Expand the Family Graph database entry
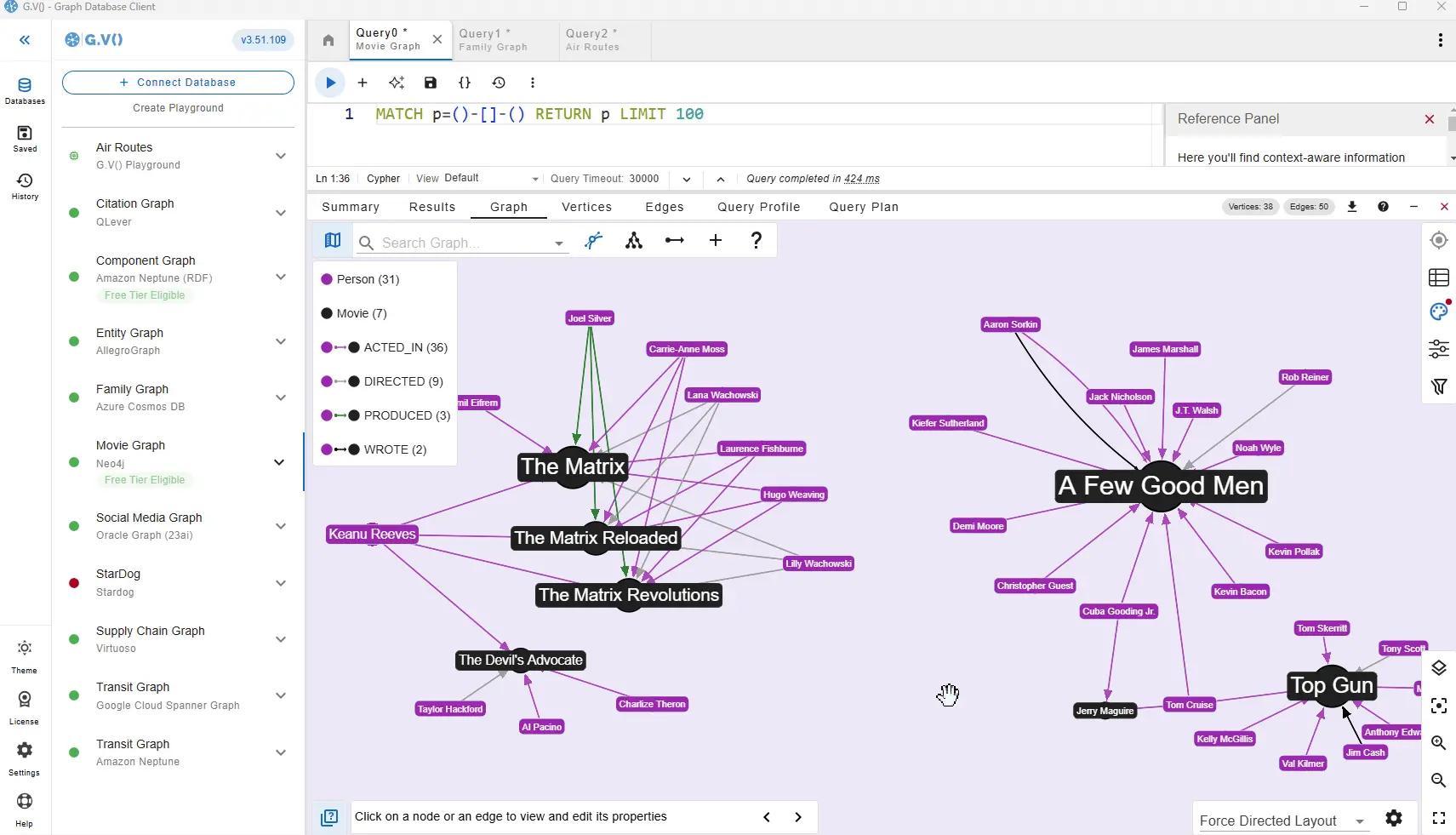Screen dimensions: 1456x835 [280, 397]
